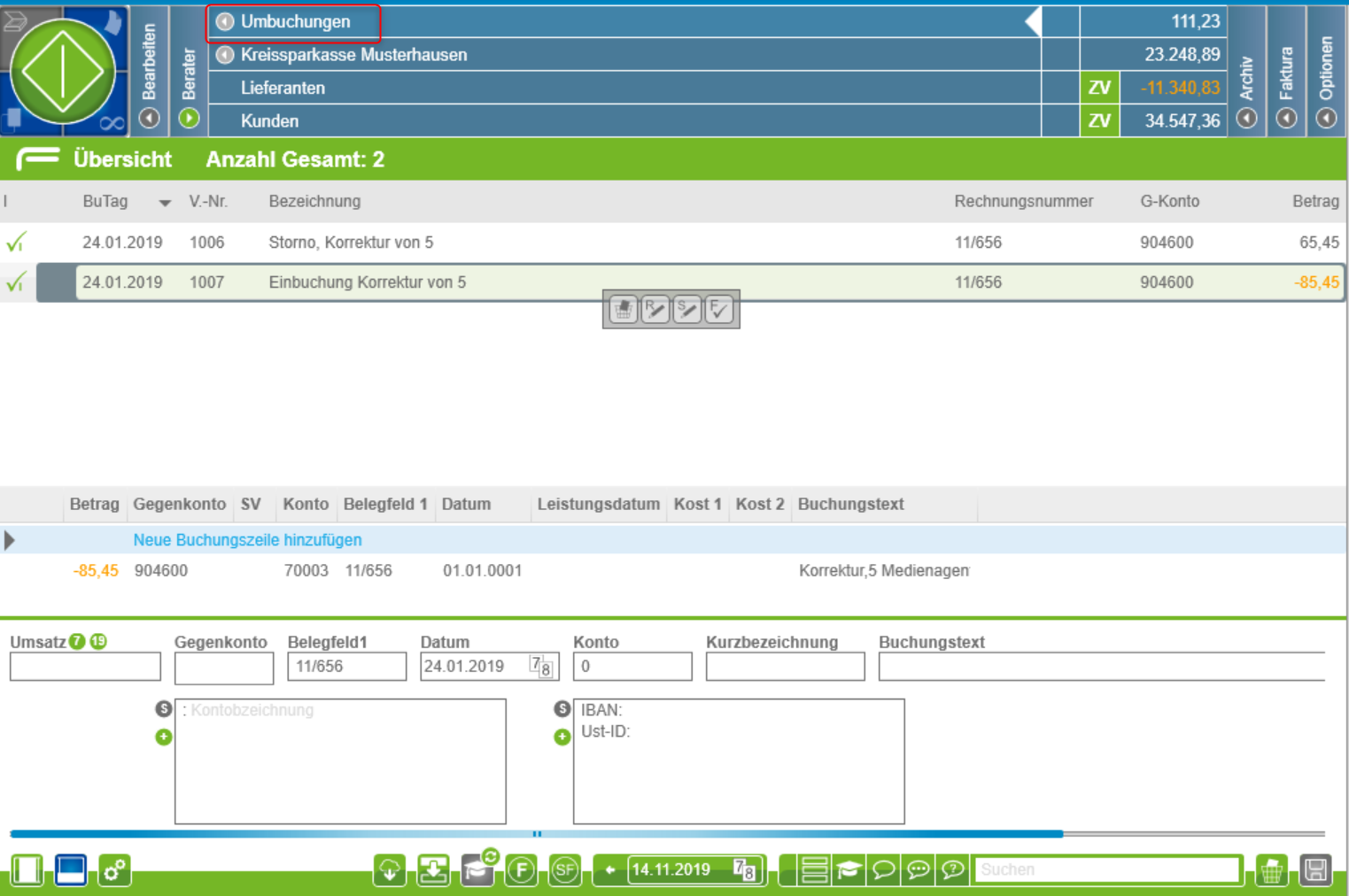Click the cloud download icon in bottom toolbar
Image resolution: width=1349 pixels, height=896 pixels.
tap(390, 869)
